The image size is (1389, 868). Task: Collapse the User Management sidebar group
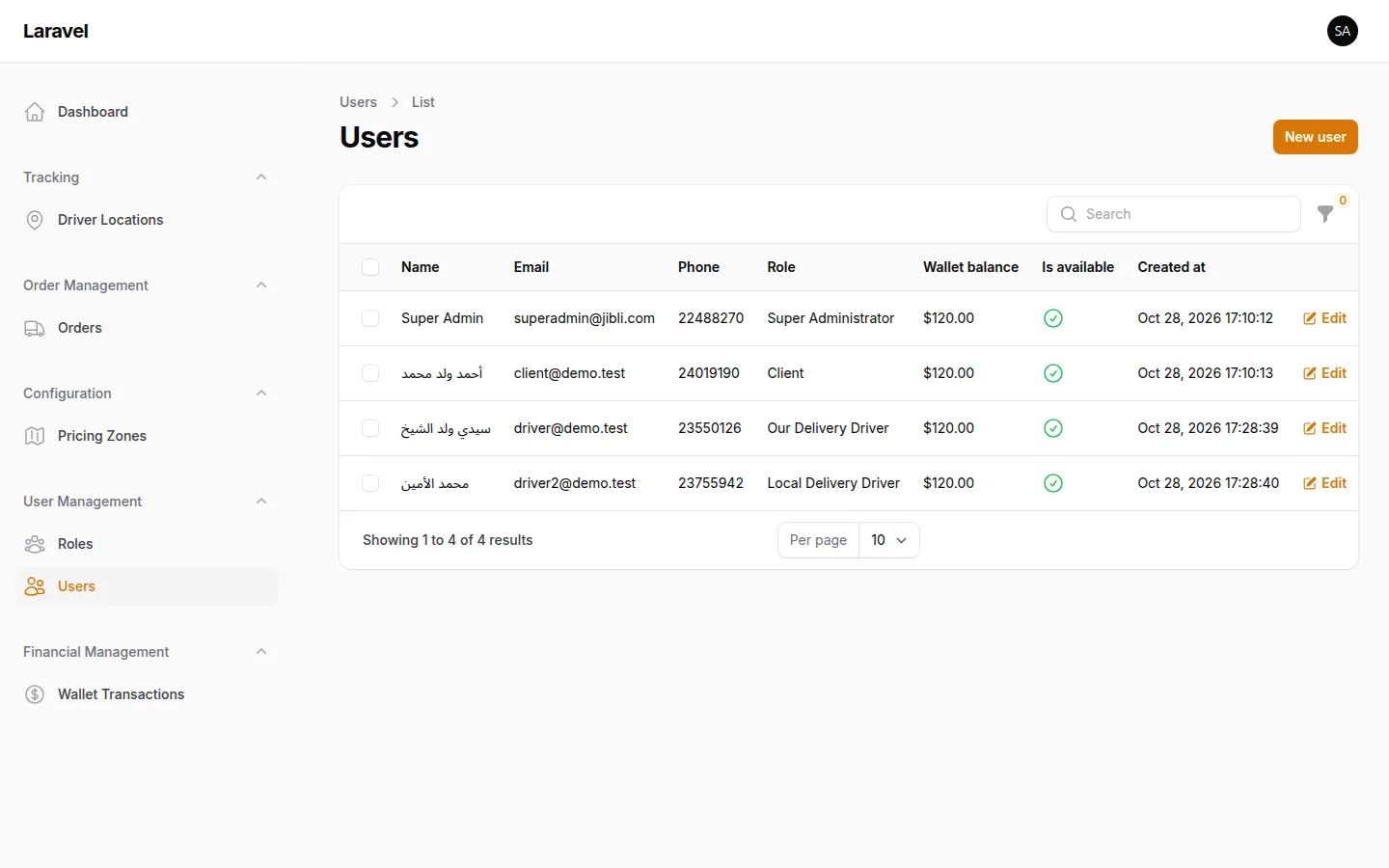coord(261,502)
